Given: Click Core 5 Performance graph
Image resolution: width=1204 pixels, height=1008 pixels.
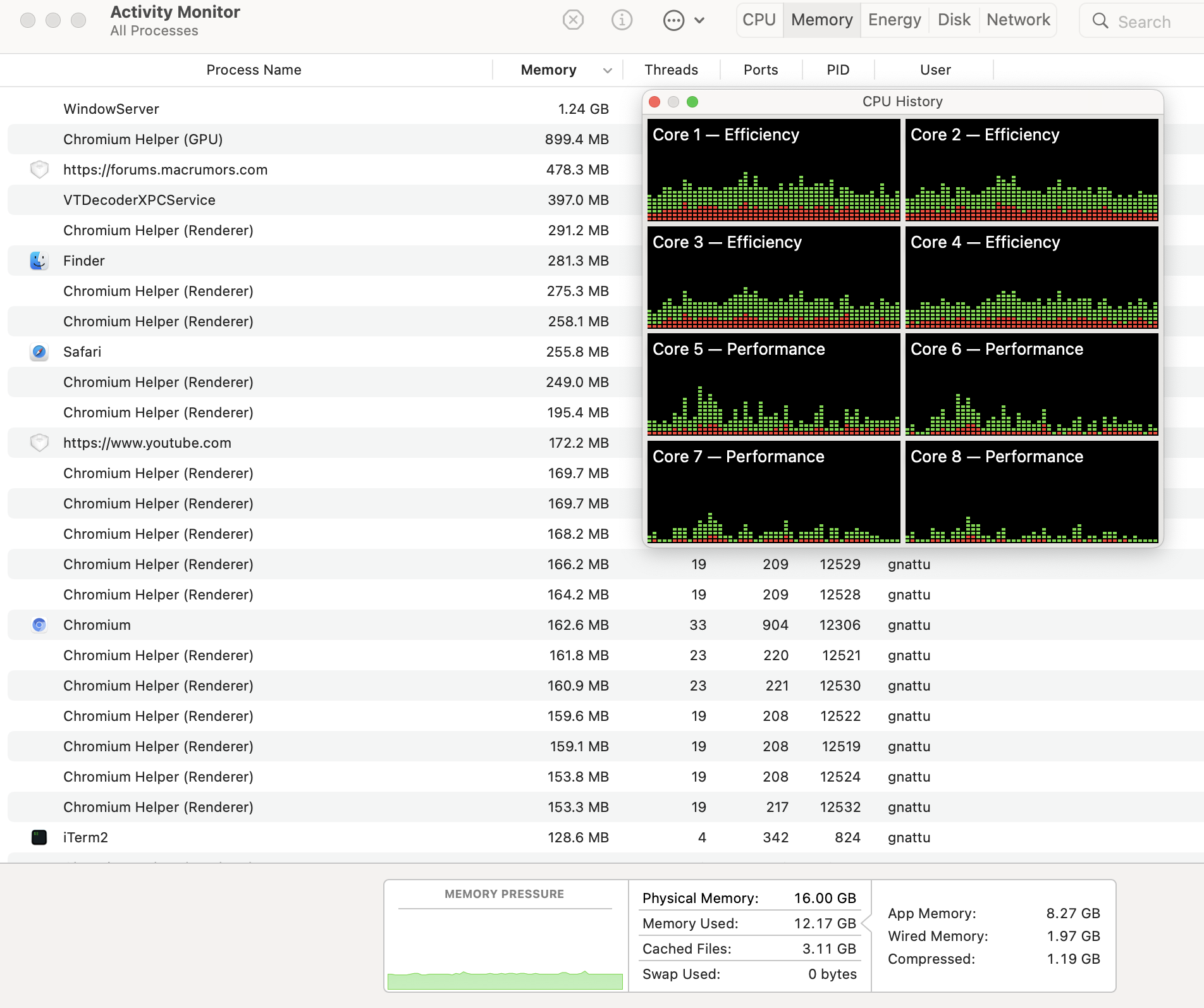Looking at the screenshot, I should pyautogui.click(x=773, y=384).
